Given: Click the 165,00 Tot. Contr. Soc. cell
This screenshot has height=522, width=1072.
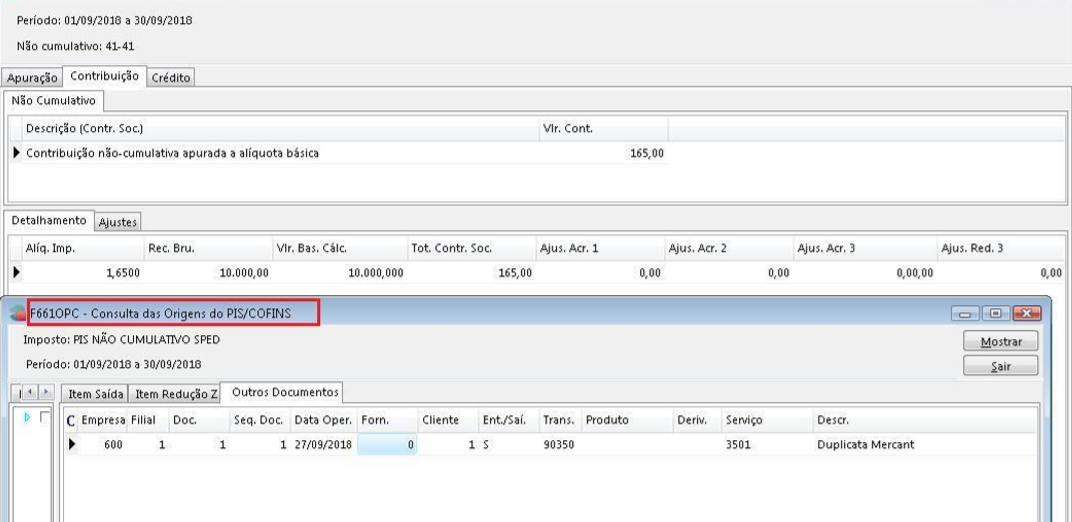Looking at the screenshot, I should click(x=515, y=273).
